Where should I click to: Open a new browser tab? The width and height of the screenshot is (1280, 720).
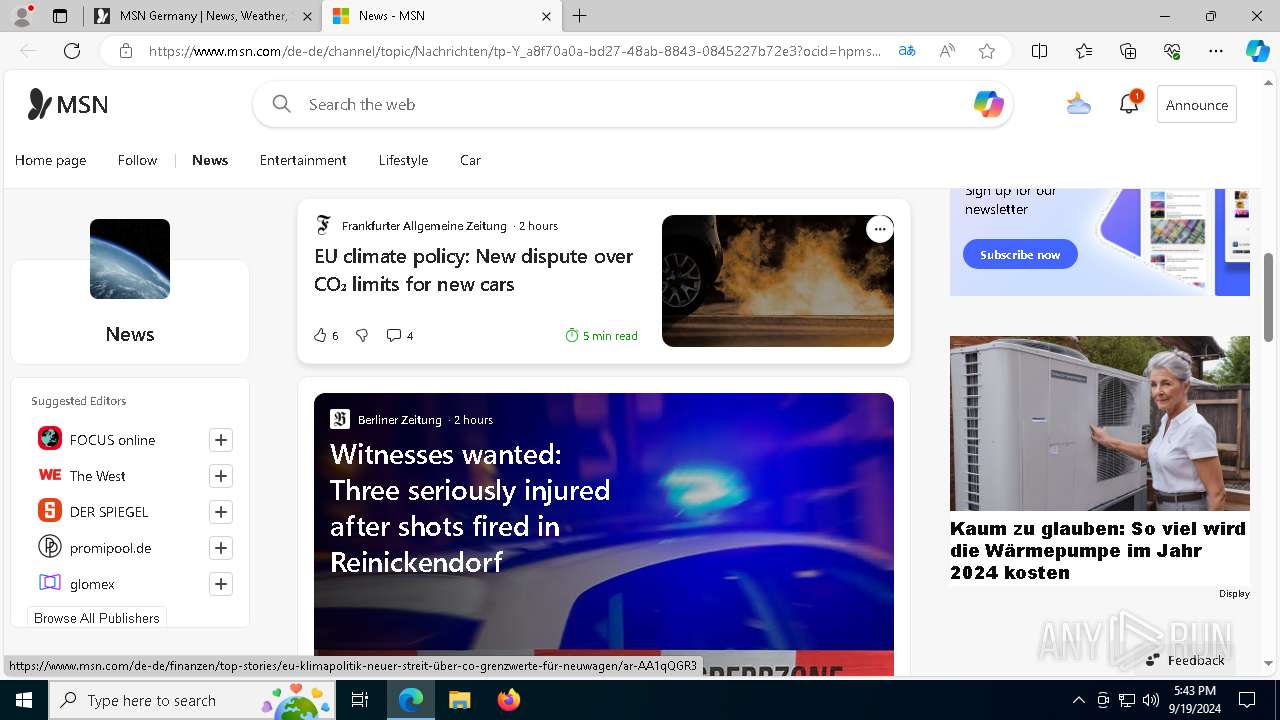pyautogui.click(x=580, y=16)
